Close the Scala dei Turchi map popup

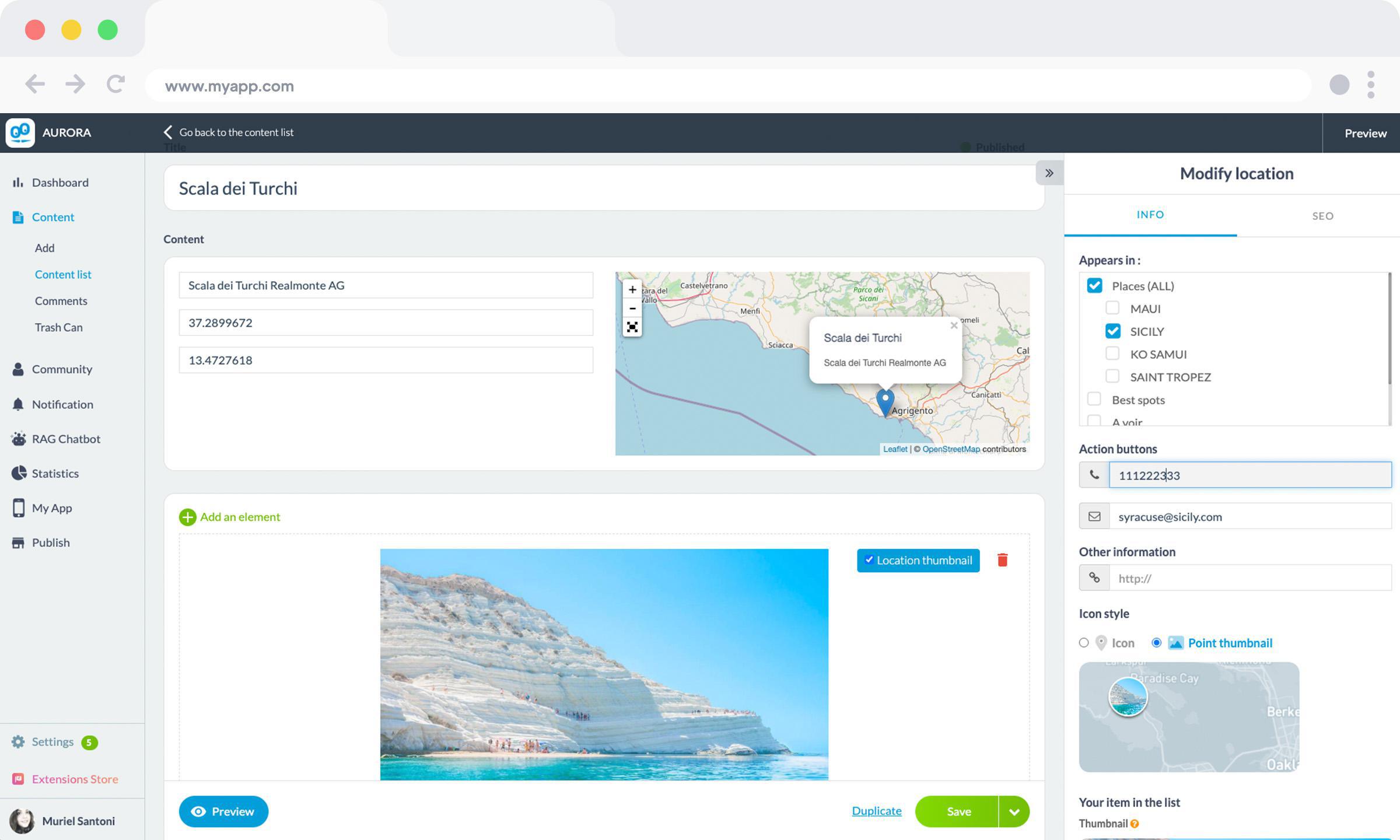point(954,325)
